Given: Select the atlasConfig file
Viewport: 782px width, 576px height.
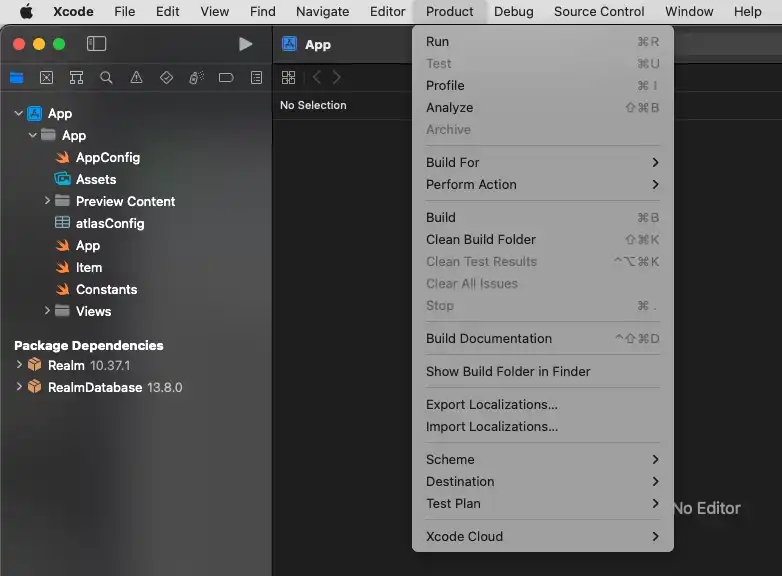Looking at the screenshot, I should pos(110,224).
